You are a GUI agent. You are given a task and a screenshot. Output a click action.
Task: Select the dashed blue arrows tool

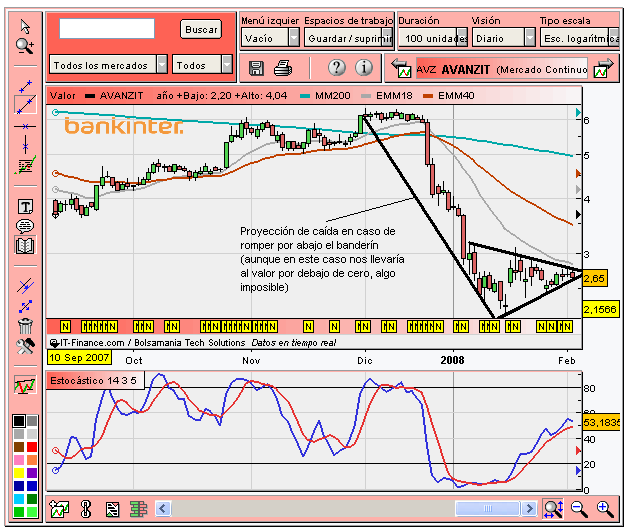coord(25,306)
